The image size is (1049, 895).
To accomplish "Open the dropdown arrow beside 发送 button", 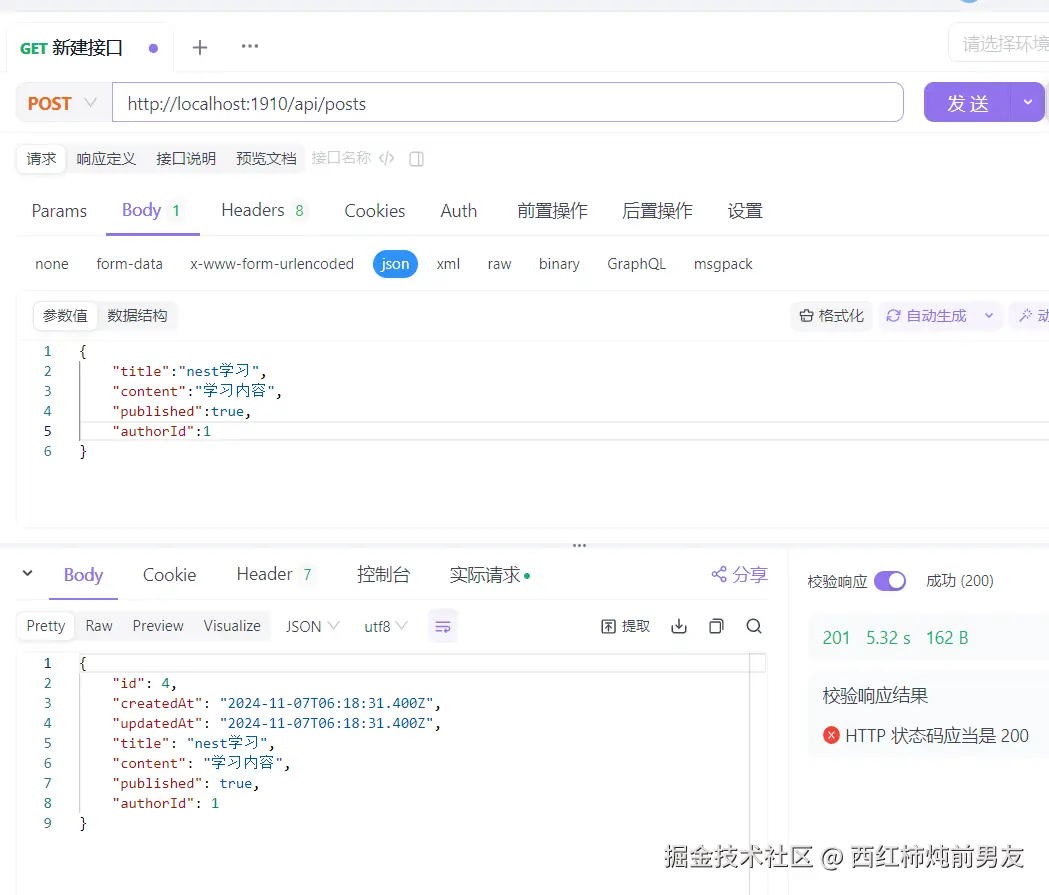I will click(1028, 102).
